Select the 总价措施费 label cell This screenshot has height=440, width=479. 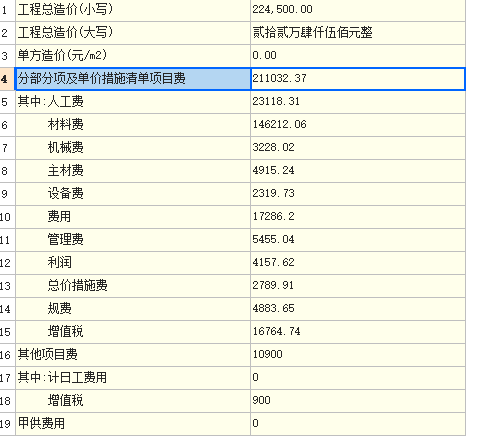(x=133, y=286)
